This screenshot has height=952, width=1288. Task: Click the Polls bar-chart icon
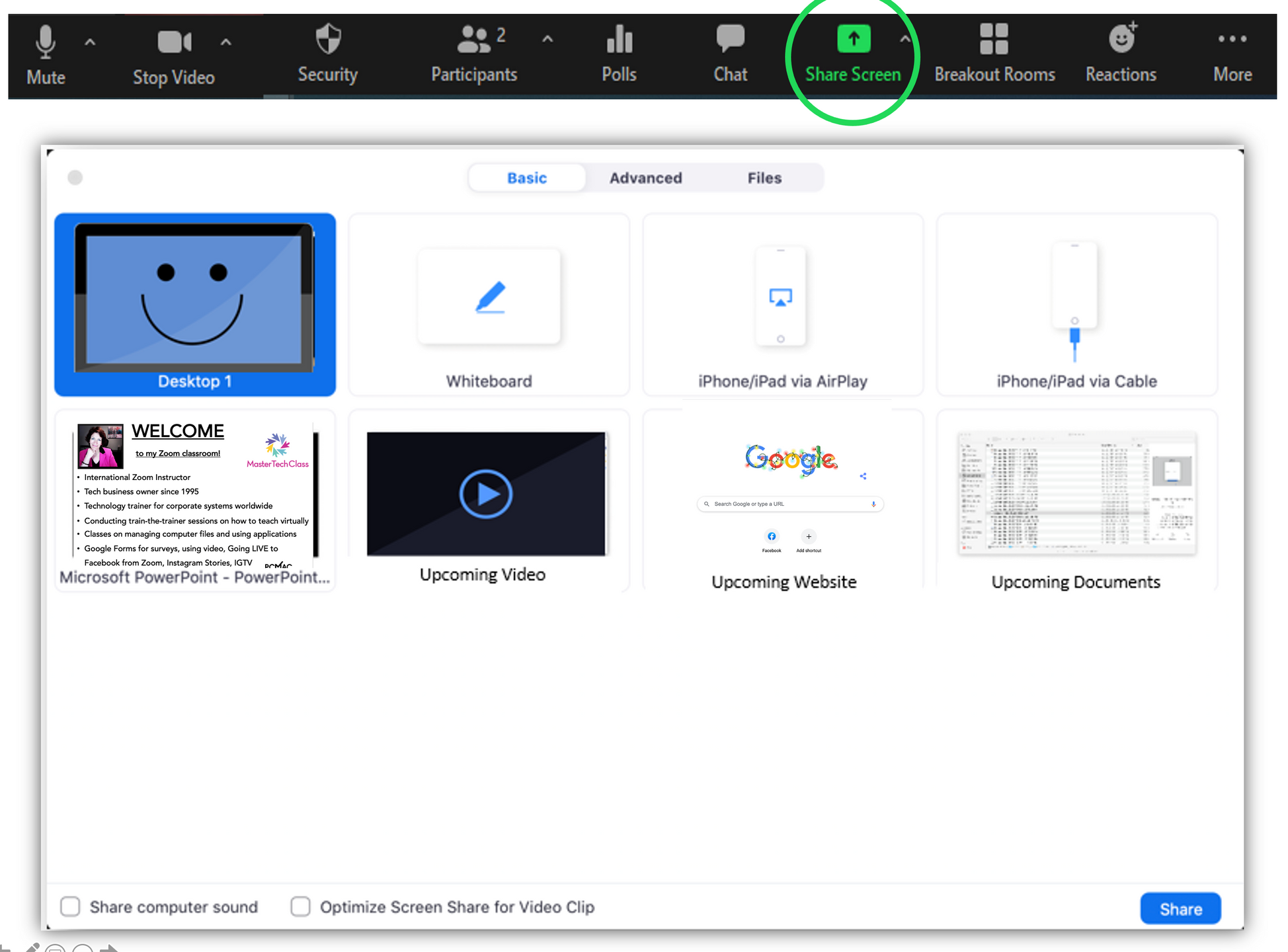point(620,40)
